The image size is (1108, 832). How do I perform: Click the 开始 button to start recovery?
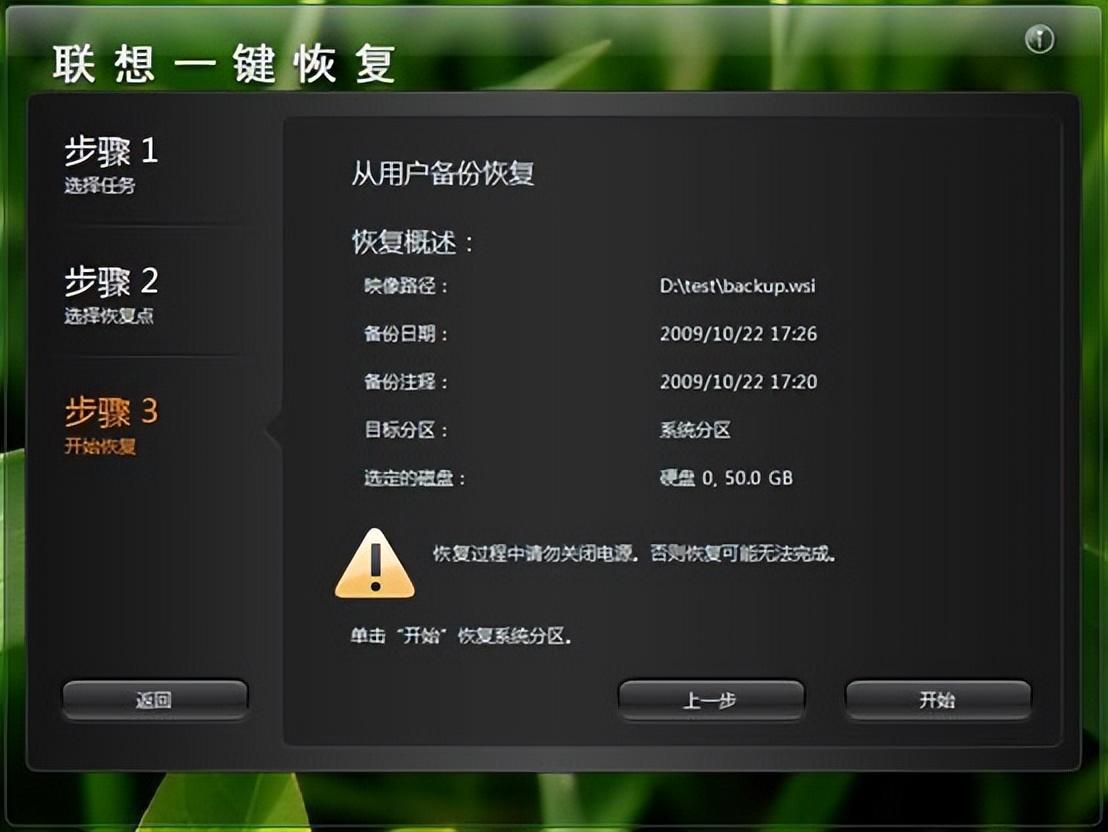(938, 700)
